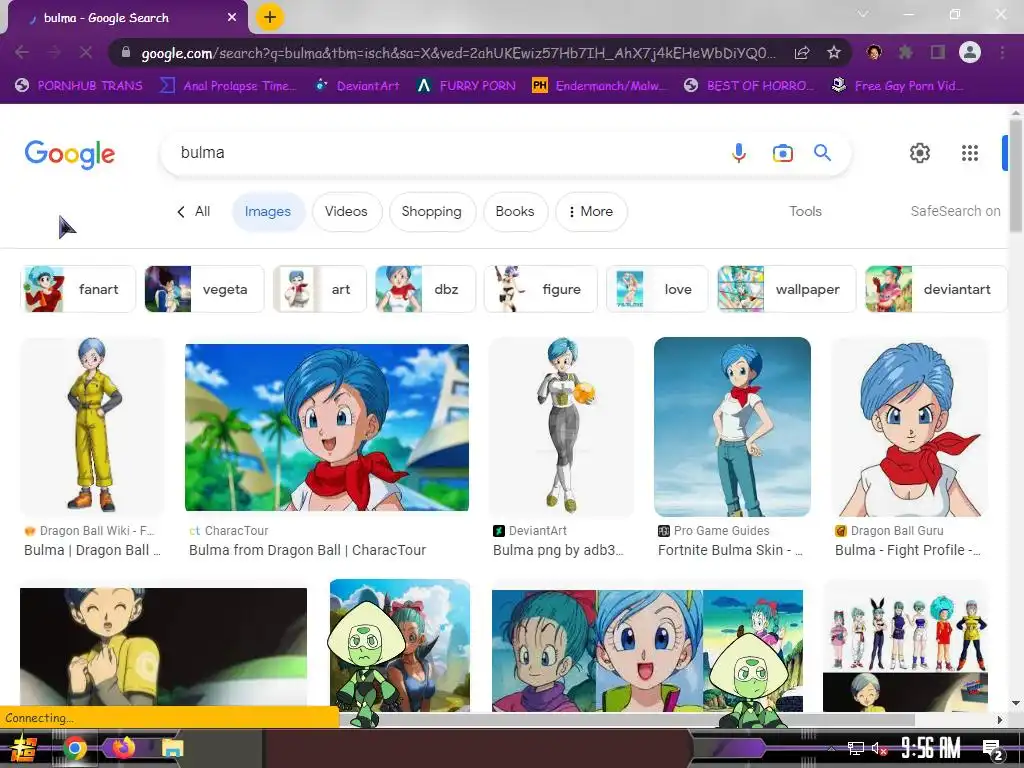
Task: Search by image using the camera icon
Action: (782, 153)
